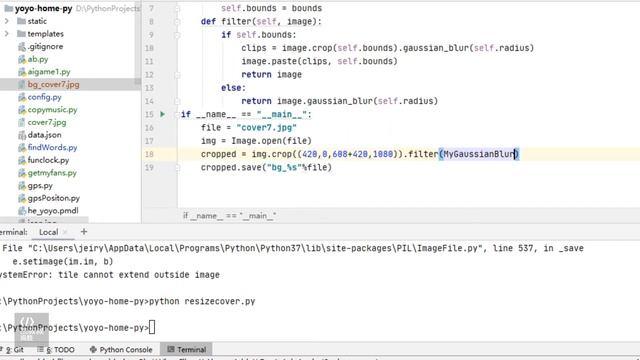Place the cursor after MyGaussianBlur on line 18
The height and width of the screenshot is (360, 640).
(515, 154)
